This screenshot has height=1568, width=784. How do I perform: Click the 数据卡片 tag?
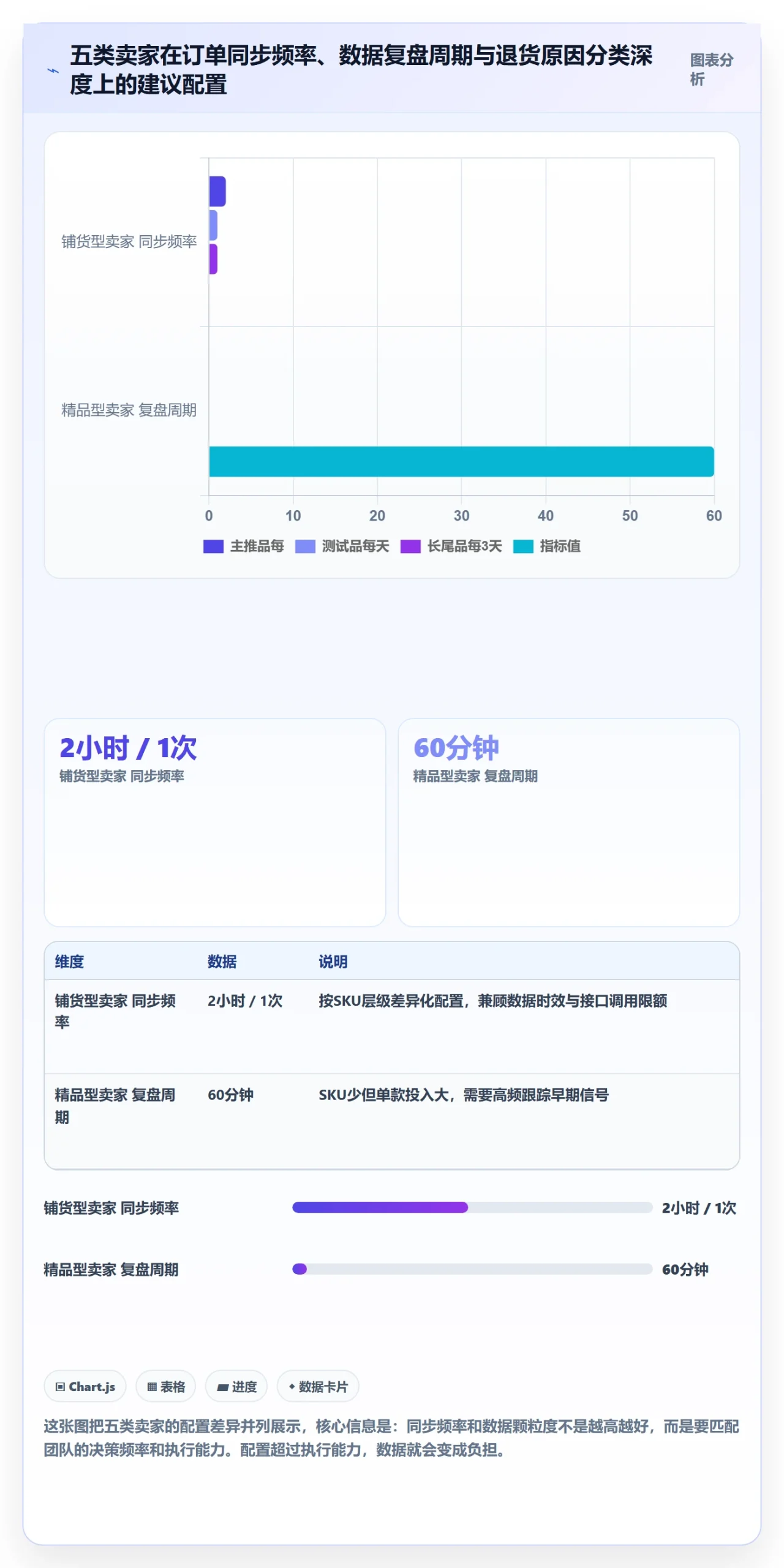pyautogui.click(x=318, y=1386)
